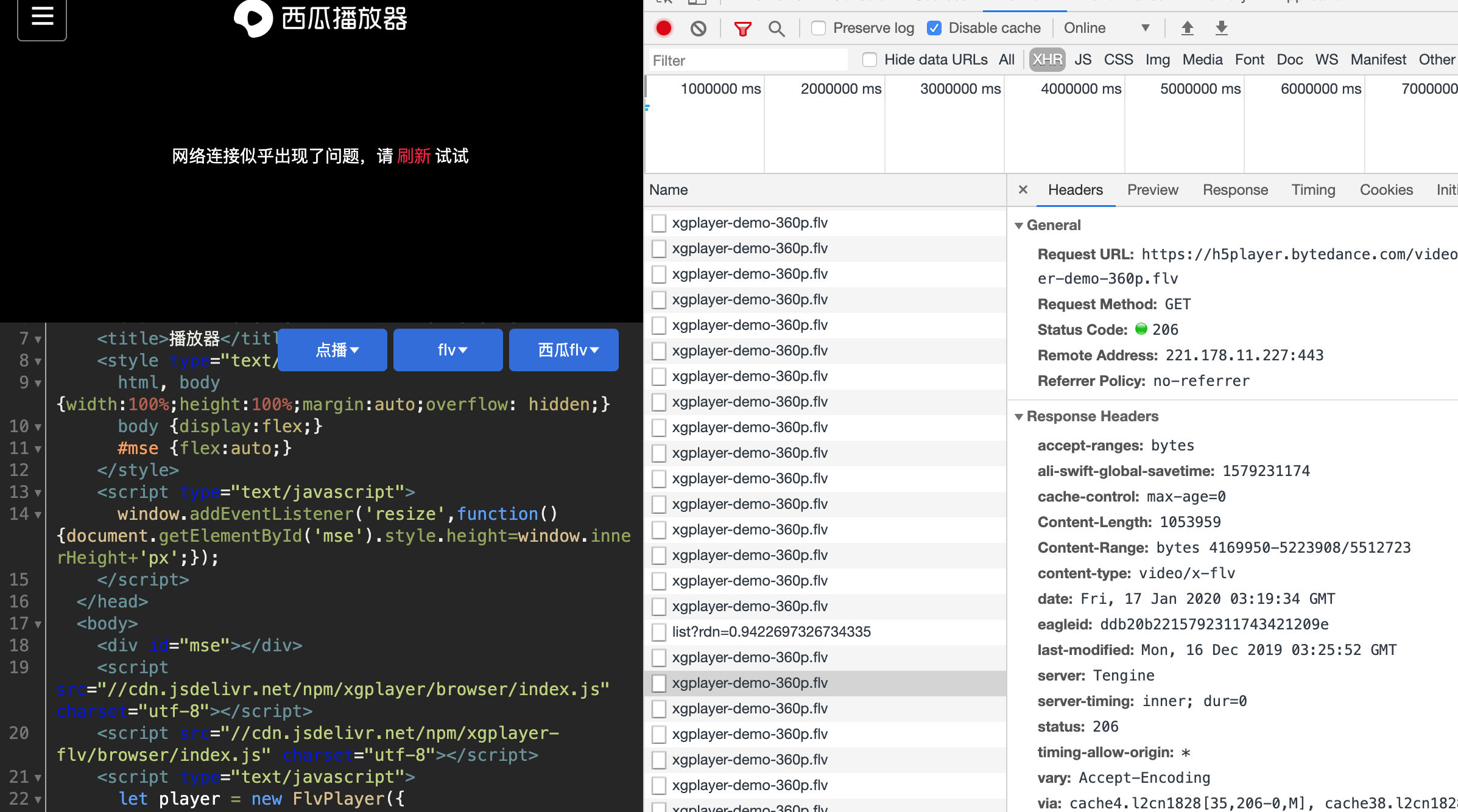The width and height of the screenshot is (1458, 812).
Task: Select the JS request filter
Action: (1083, 59)
